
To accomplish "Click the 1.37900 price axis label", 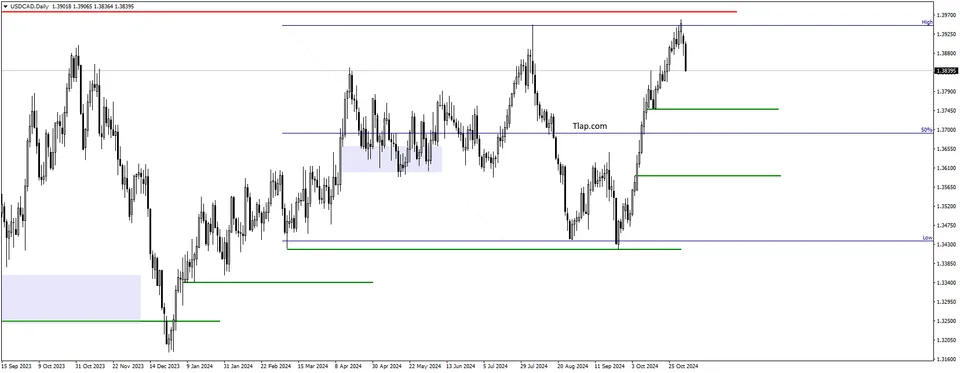I will (x=947, y=92).
